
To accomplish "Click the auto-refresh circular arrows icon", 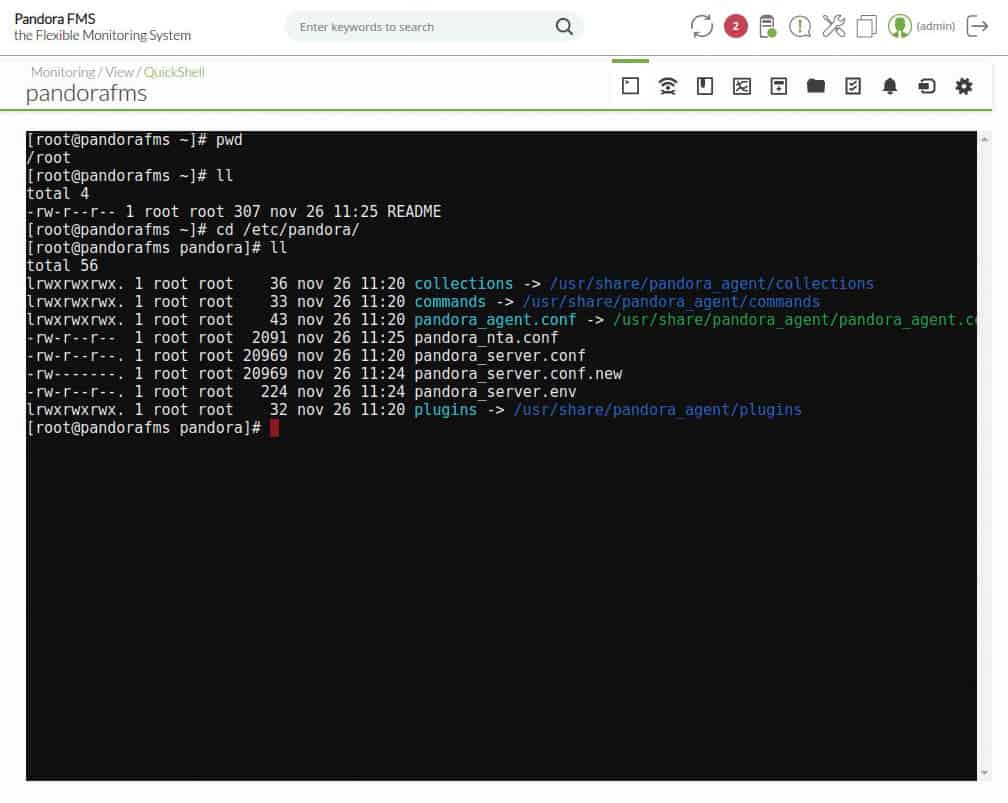I will click(701, 26).
